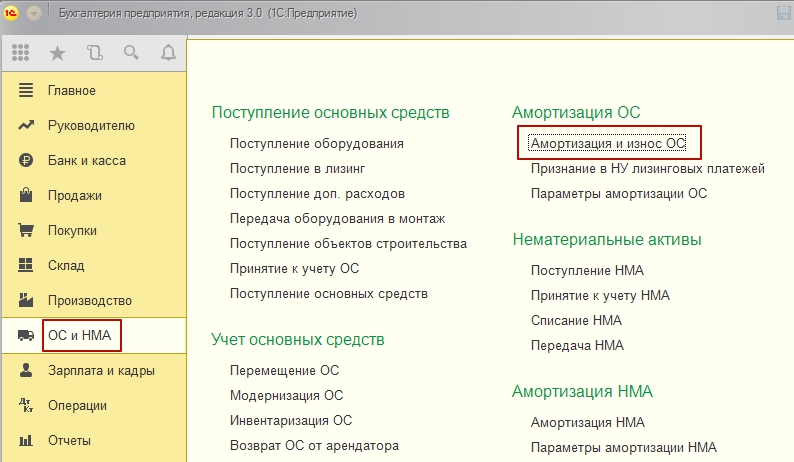The width and height of the screenshot is (794, 462).
Task: Open Амортизация и износ ОС
Action: point(608,143)
